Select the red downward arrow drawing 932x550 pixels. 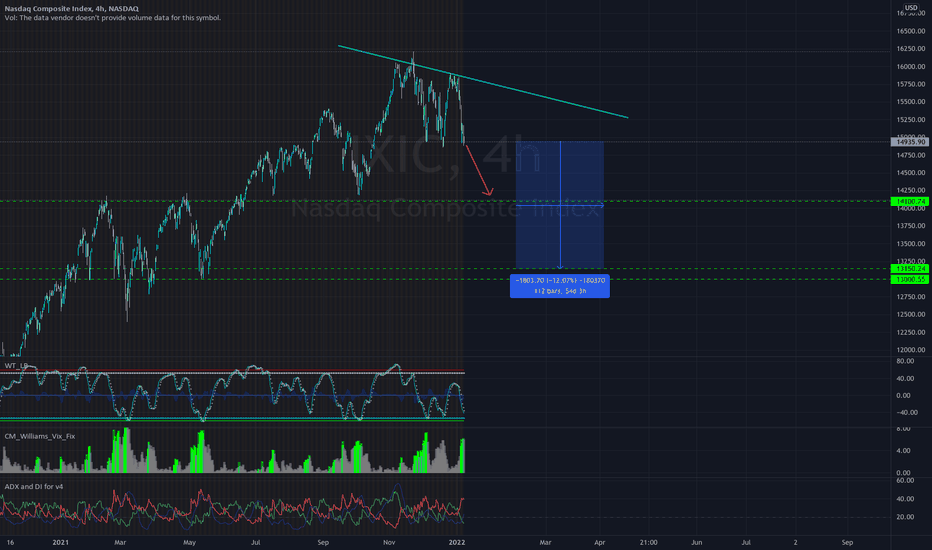pyautogui.click(x=478, y=170)
